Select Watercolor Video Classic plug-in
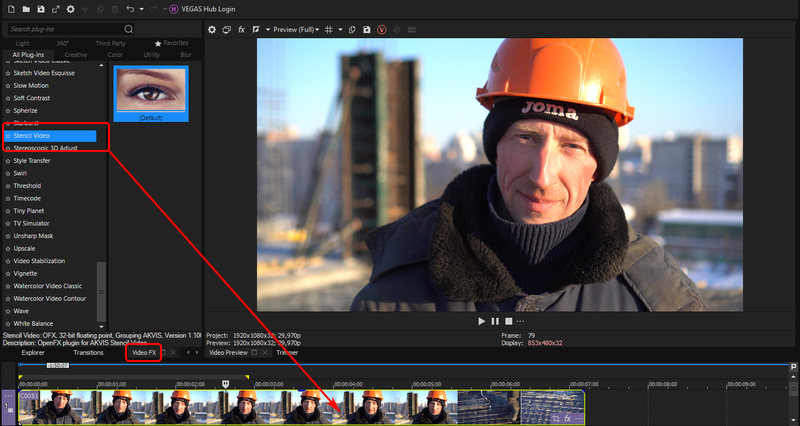The width and height of the screenshot is (800, 426). (47, 286)
